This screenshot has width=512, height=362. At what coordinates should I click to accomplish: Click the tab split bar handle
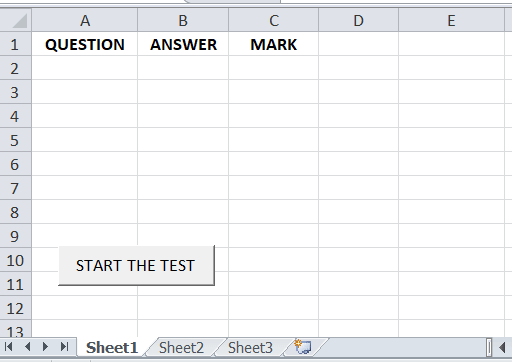(x=489, y=348)
